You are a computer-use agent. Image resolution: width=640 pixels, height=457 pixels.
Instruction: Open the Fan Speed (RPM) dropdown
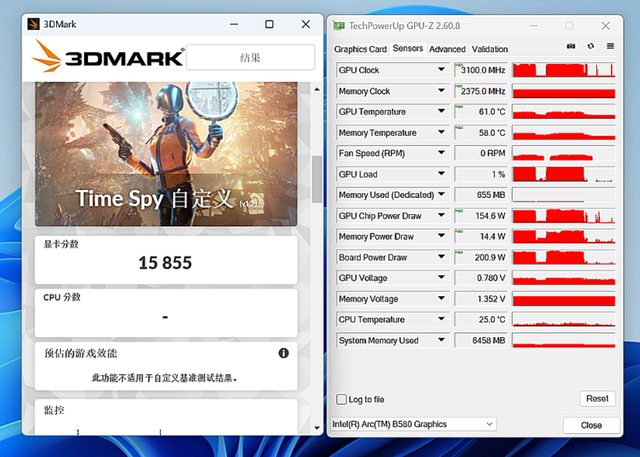click(x=441, y=153)
